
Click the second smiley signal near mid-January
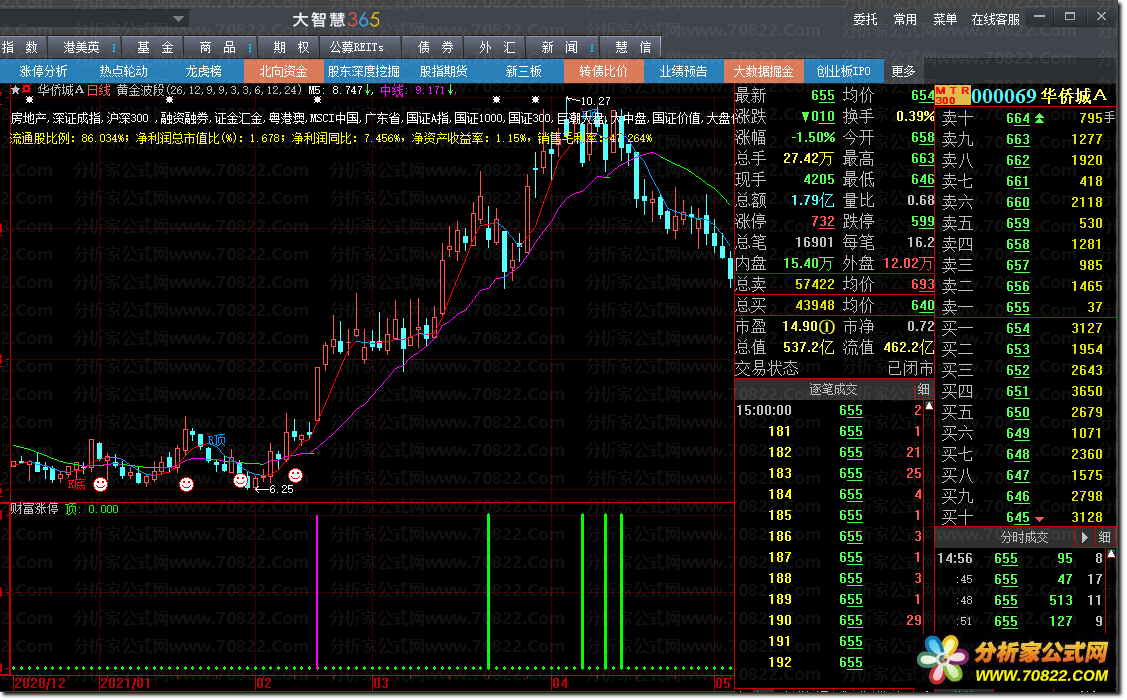186,484
